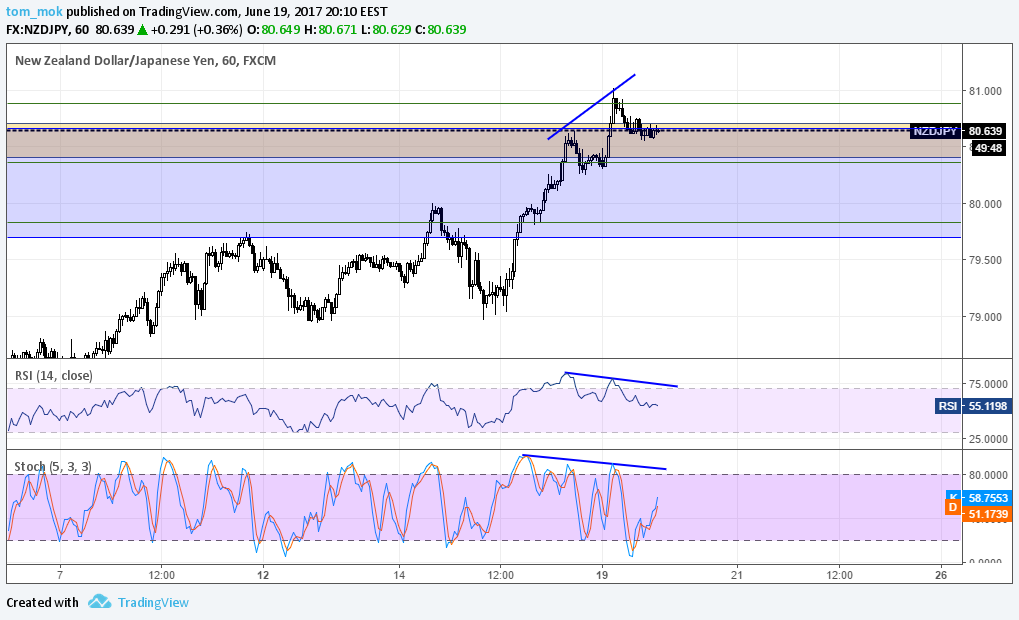The width and height of the screenshot is (1019, 620).
Task: Click the RSI value label 55.1198
Action: click(x=988, y=406)
